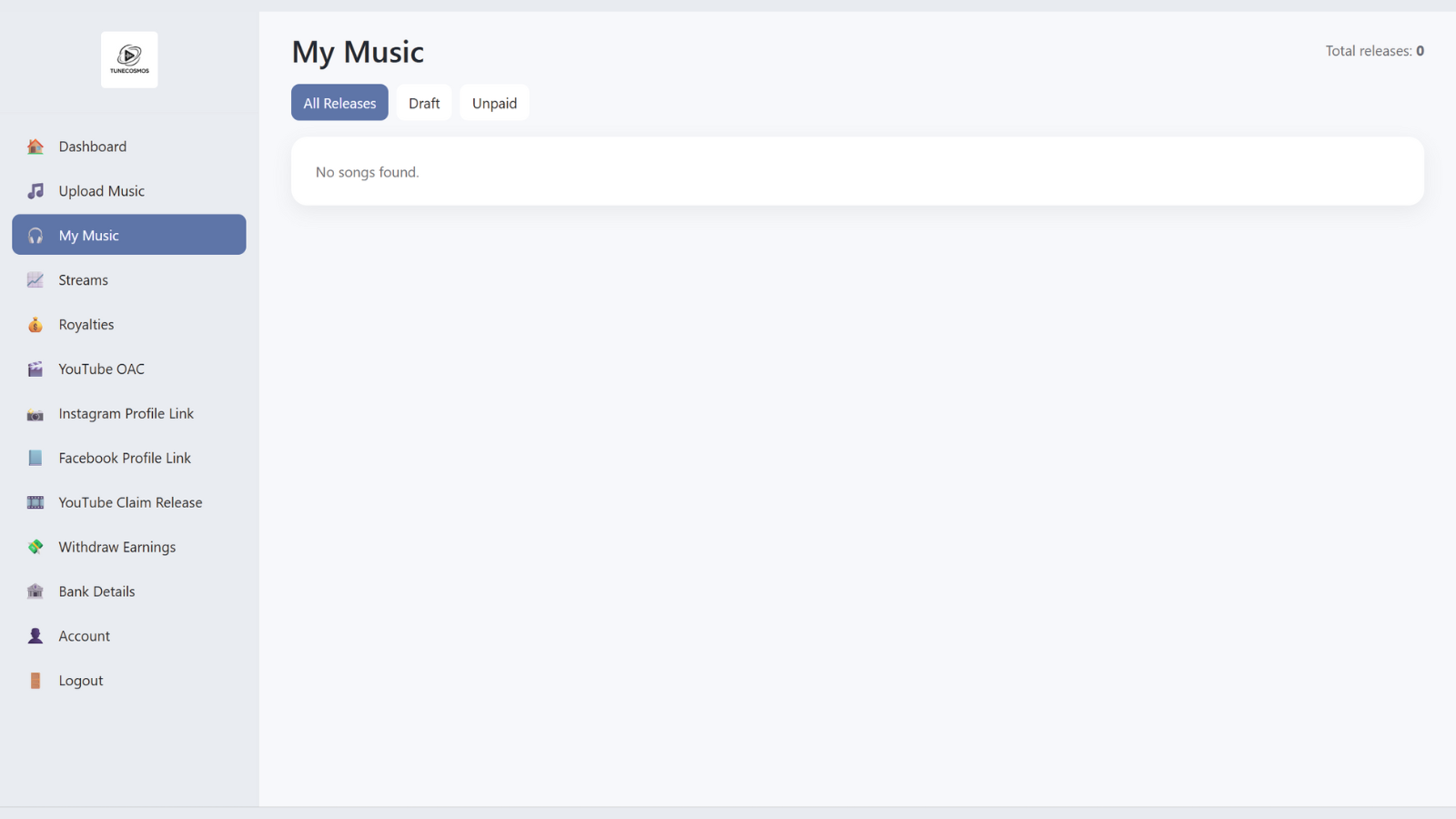This screenshot has width=1456, height=819.
Task: Click the Streams chart icon
Action: point(35,280)
